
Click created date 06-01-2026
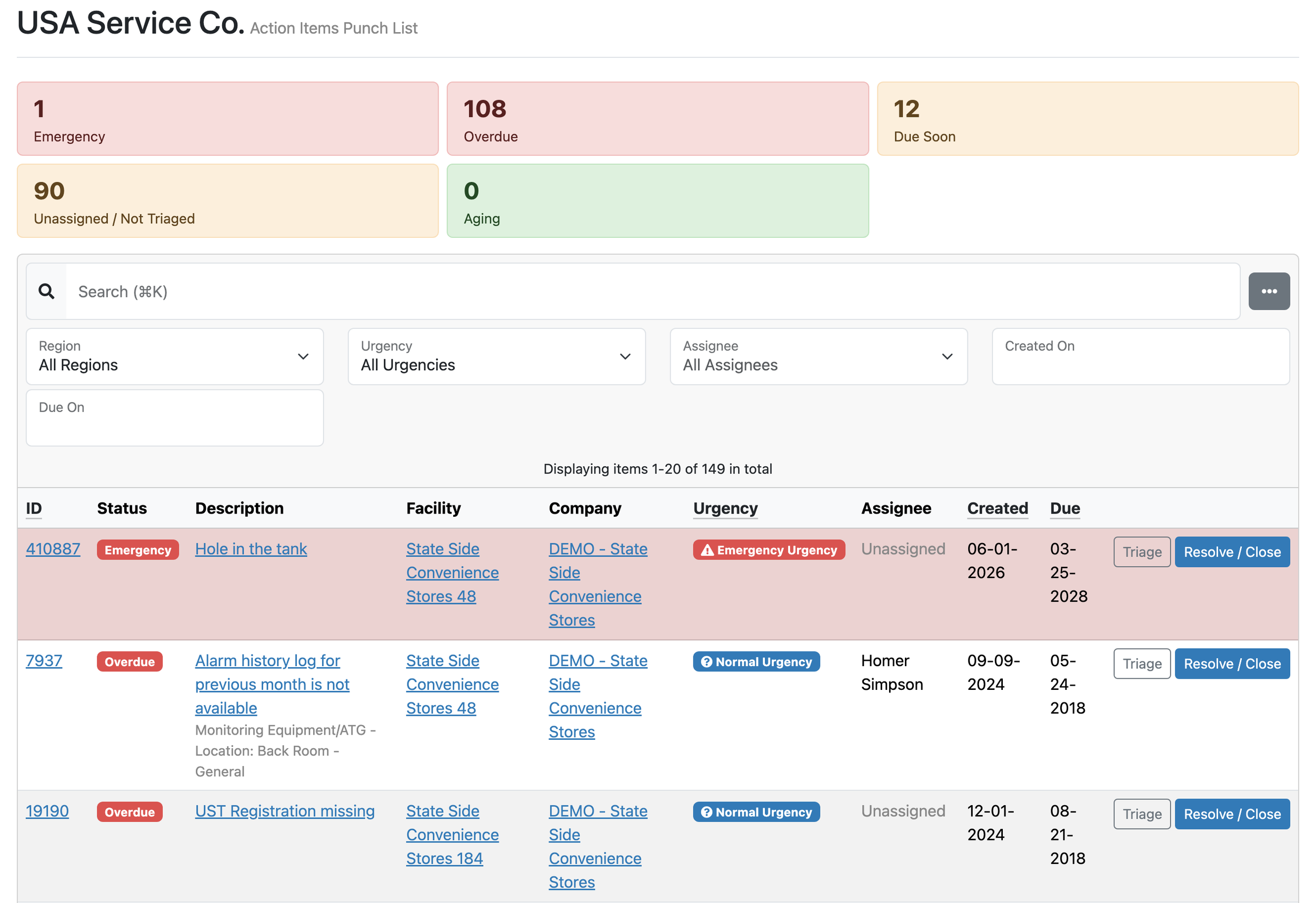tap(992, 560)
